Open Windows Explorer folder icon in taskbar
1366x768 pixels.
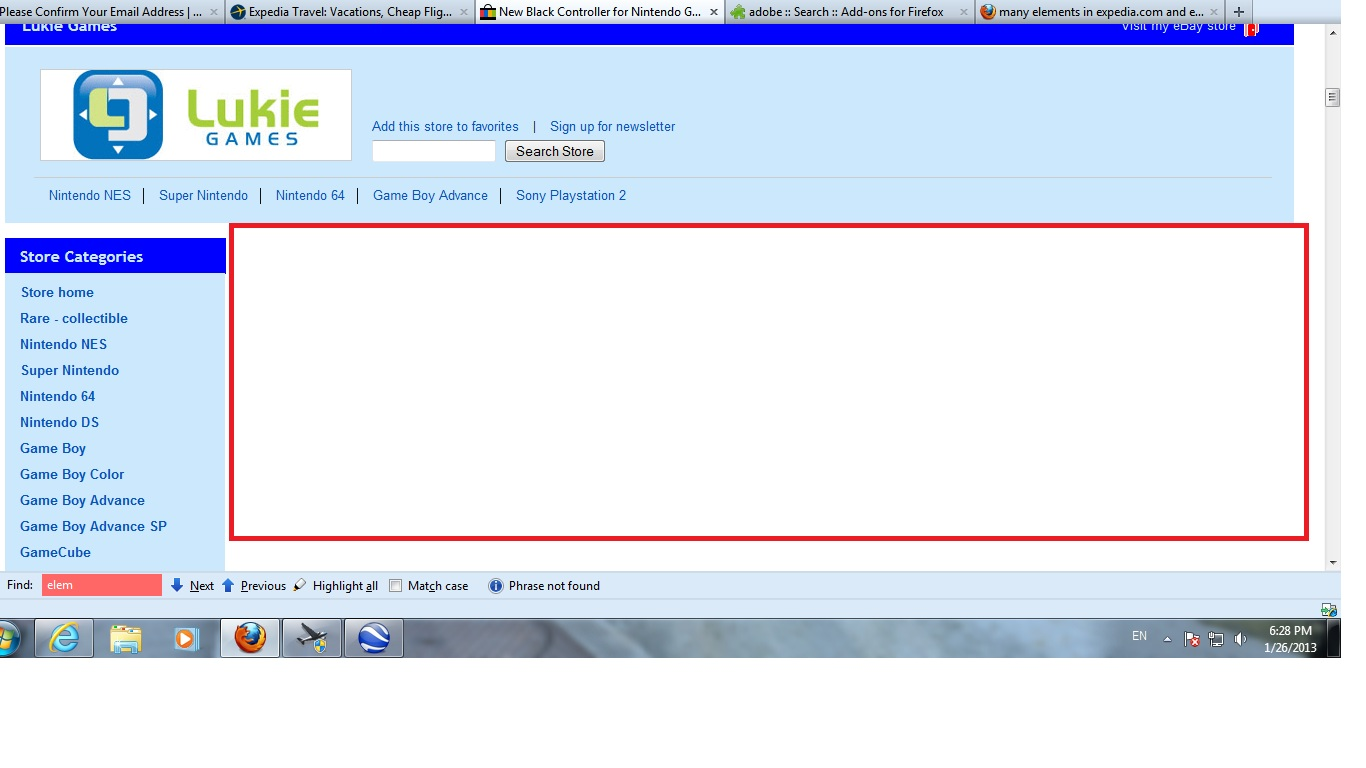point(126,638)
